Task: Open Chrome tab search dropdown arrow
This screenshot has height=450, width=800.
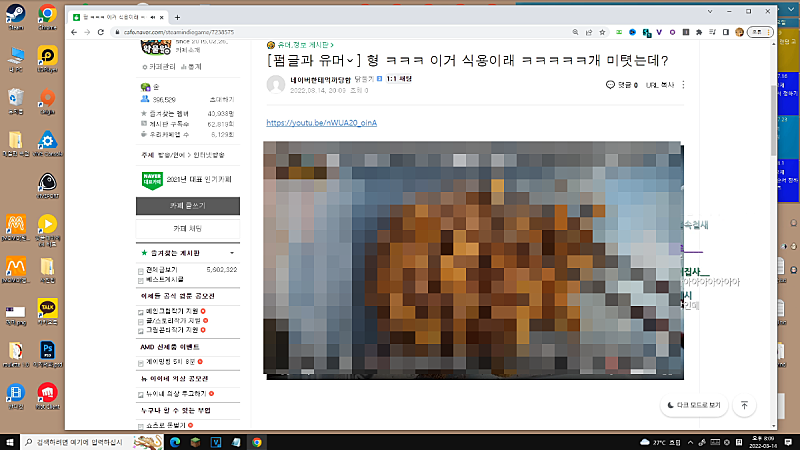Action: point(710,11)
